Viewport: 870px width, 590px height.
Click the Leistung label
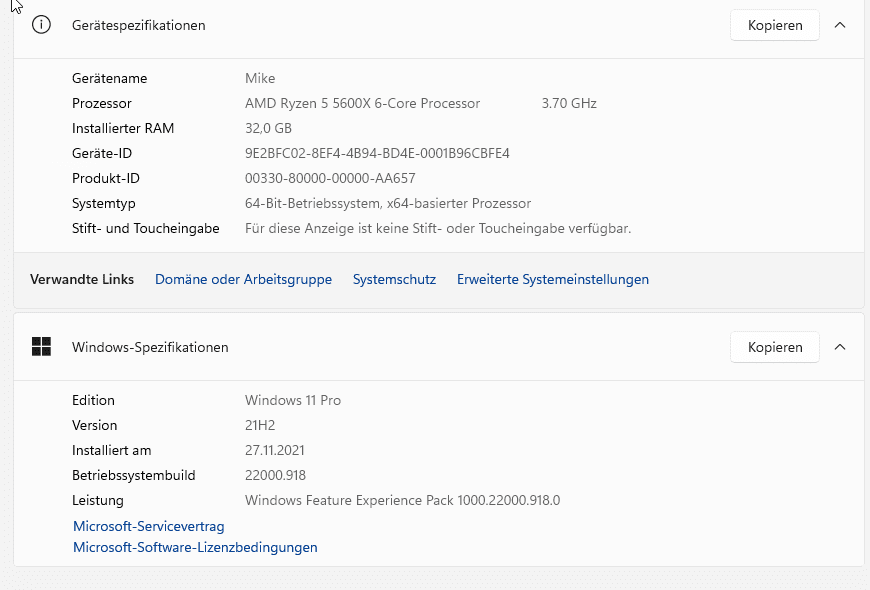coord(98,500)
